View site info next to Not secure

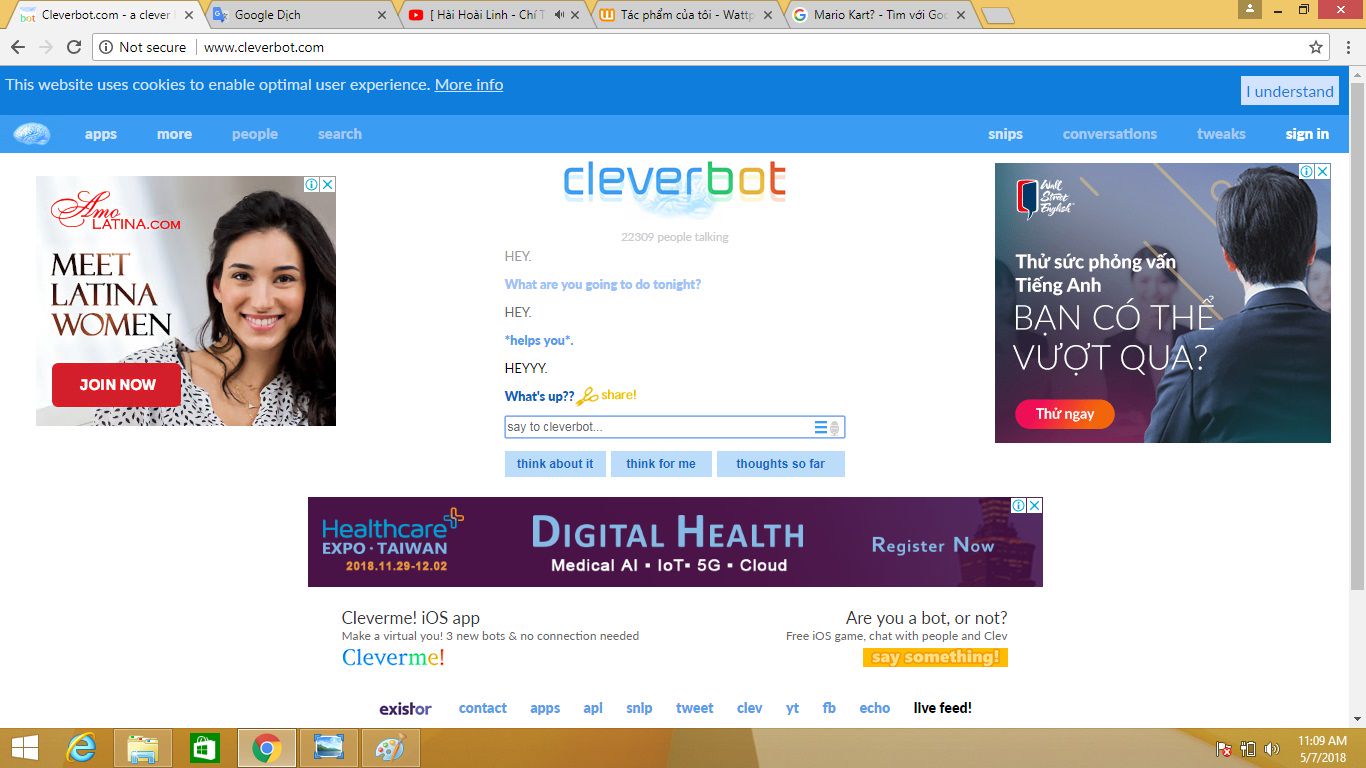[106, 47]
